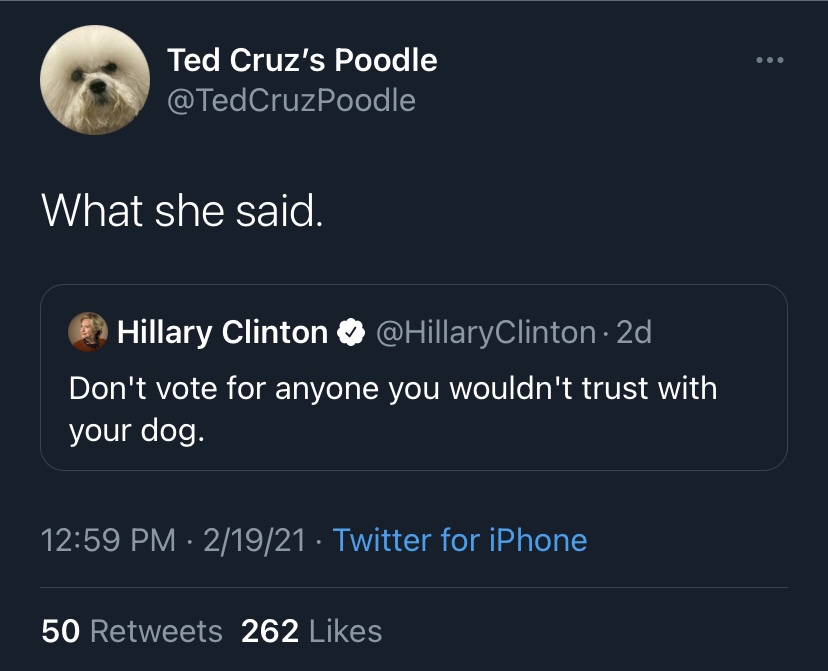This screenshot has width=828, height=671.
Task: Click the bold "50" retweet count
Action: click(x=60, y=631)
